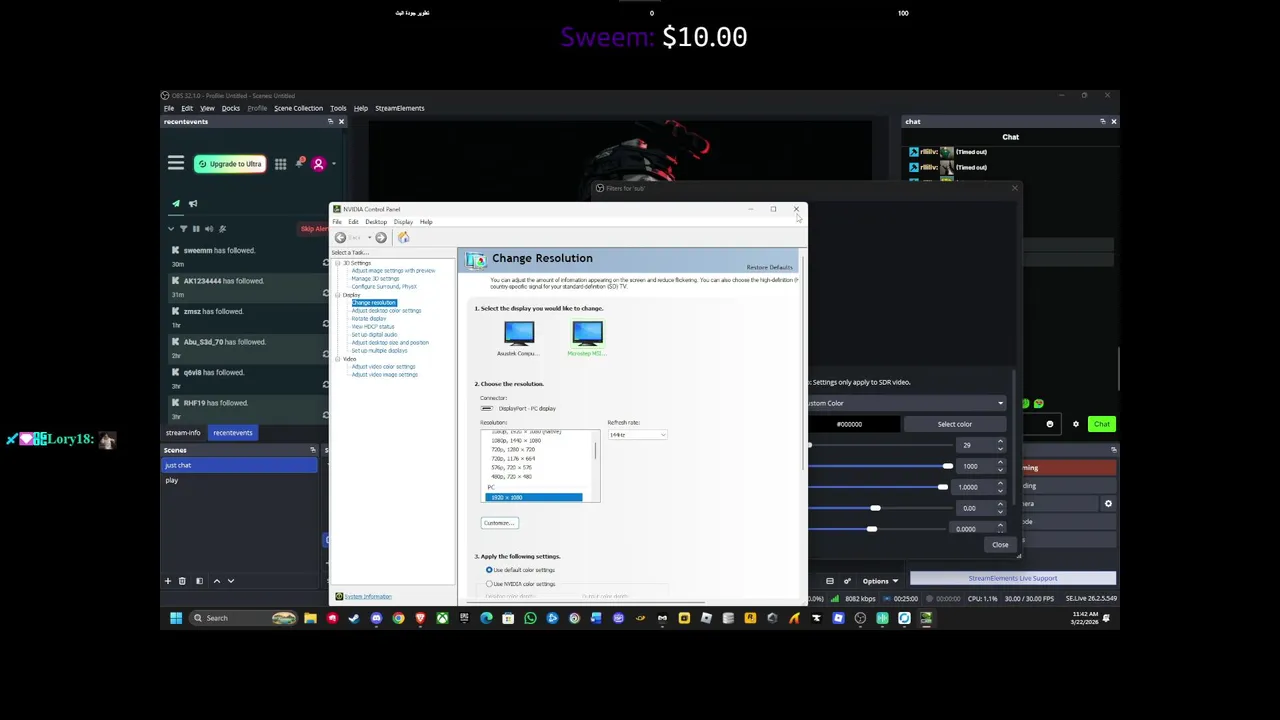Open the hamburger menu in recentevents dock
The height and width of the screenshot is (720, 1280).
pyautogui.click(x=176, y=163)
